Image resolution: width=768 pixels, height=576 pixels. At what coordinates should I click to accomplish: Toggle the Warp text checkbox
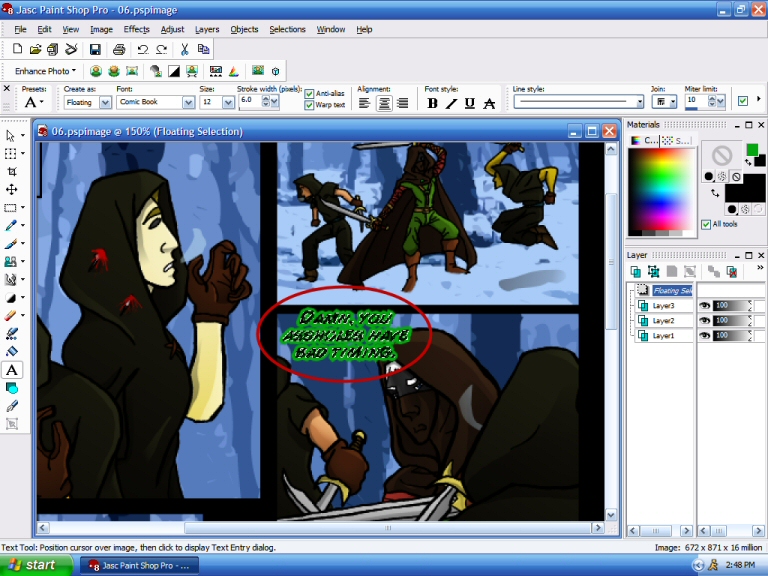click(309, 105)
